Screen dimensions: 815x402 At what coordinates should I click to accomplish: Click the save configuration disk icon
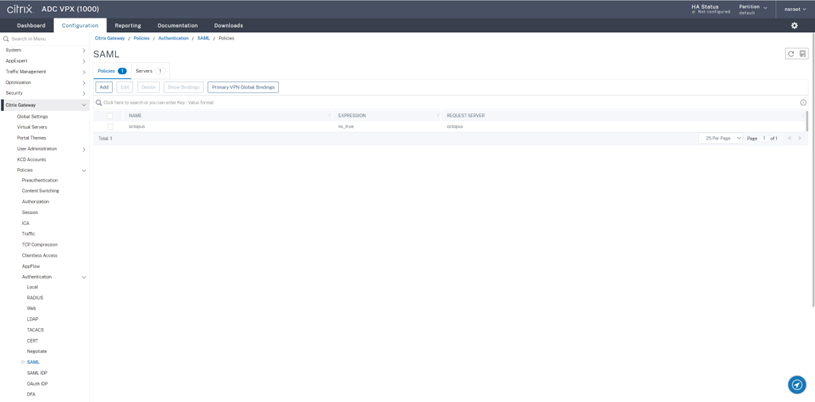pos(803,54)
